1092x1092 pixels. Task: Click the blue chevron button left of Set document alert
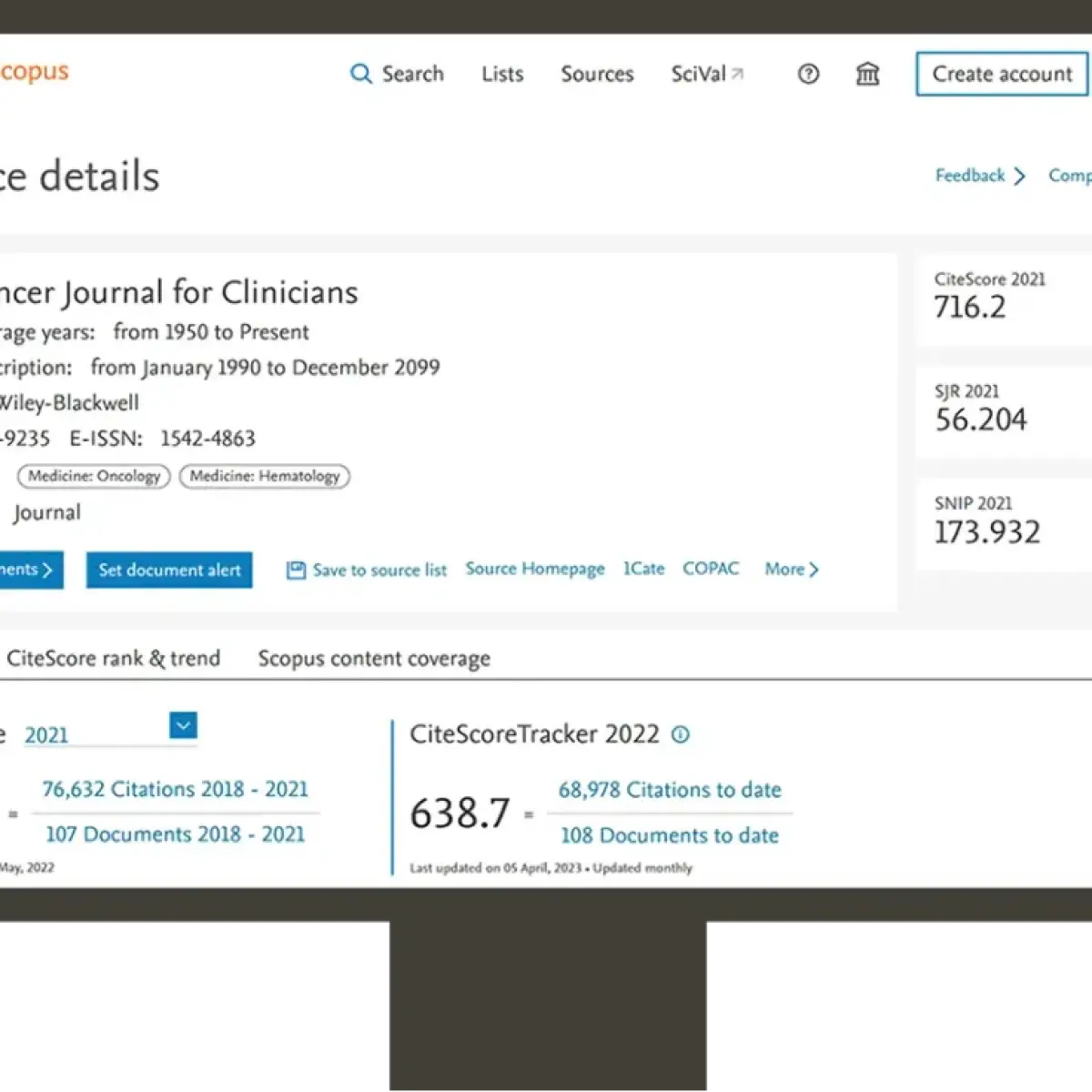click(31, 570)
